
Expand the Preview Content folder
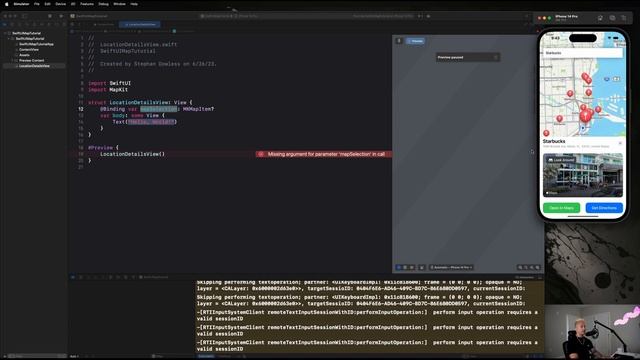12,60
